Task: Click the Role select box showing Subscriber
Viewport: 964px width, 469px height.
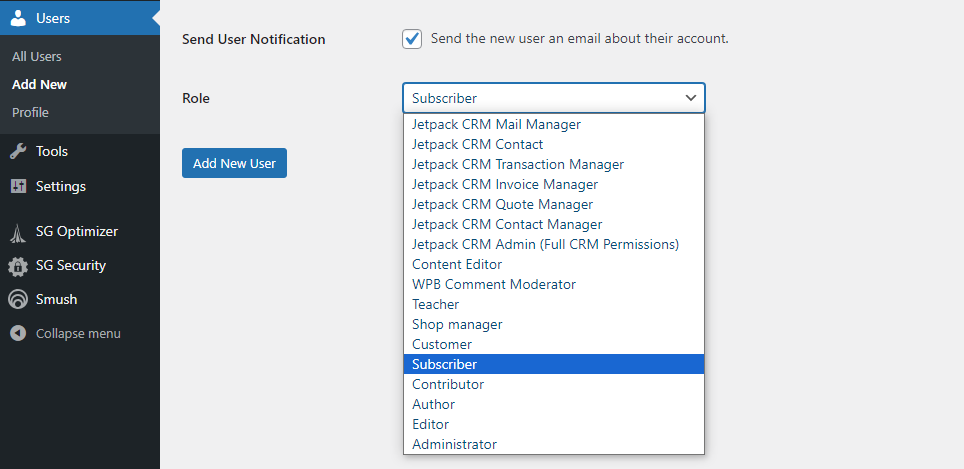Action: pos(554,98)
